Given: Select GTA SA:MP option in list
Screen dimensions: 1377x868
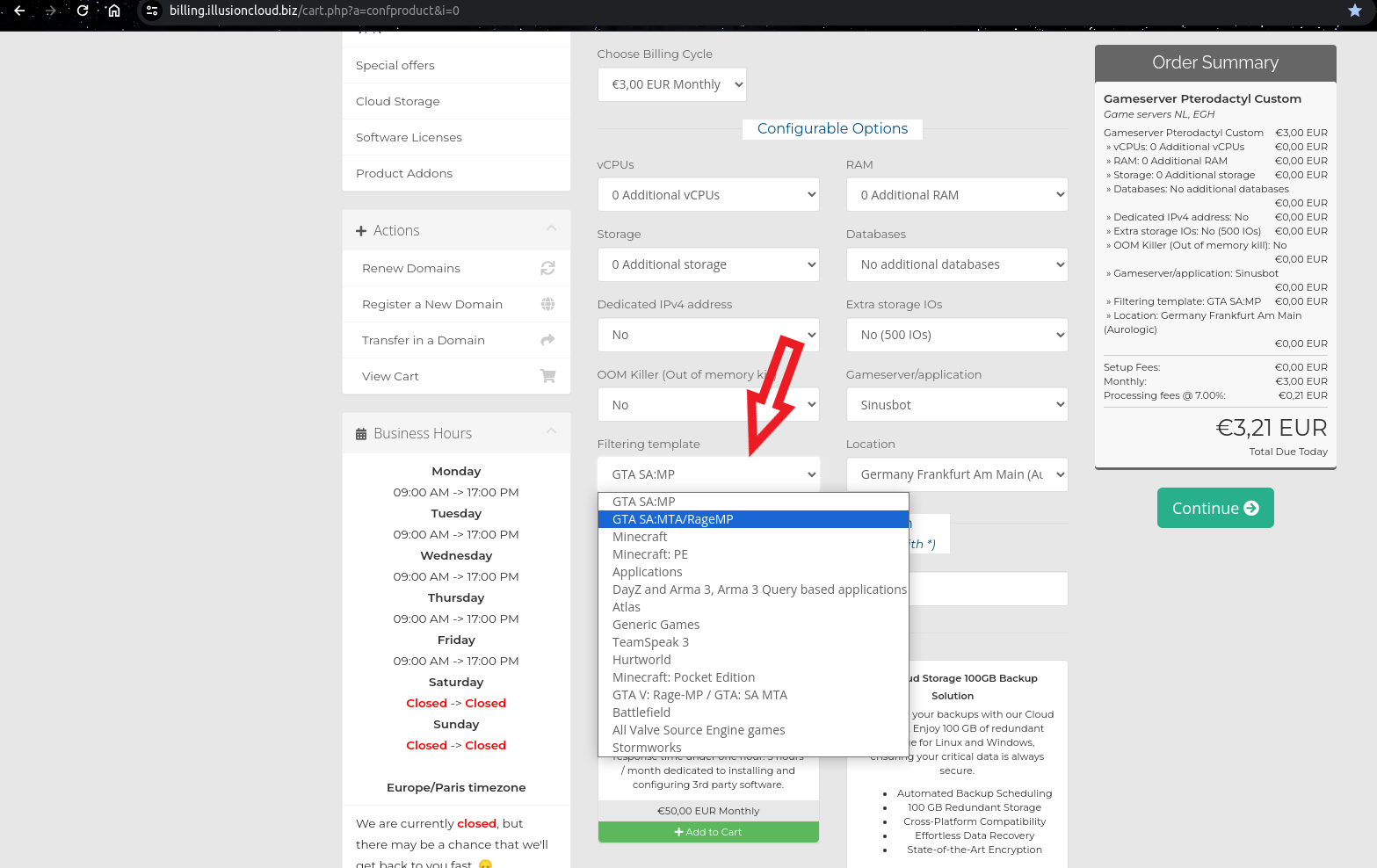Looking at the screenshot, I should point(753,502).
